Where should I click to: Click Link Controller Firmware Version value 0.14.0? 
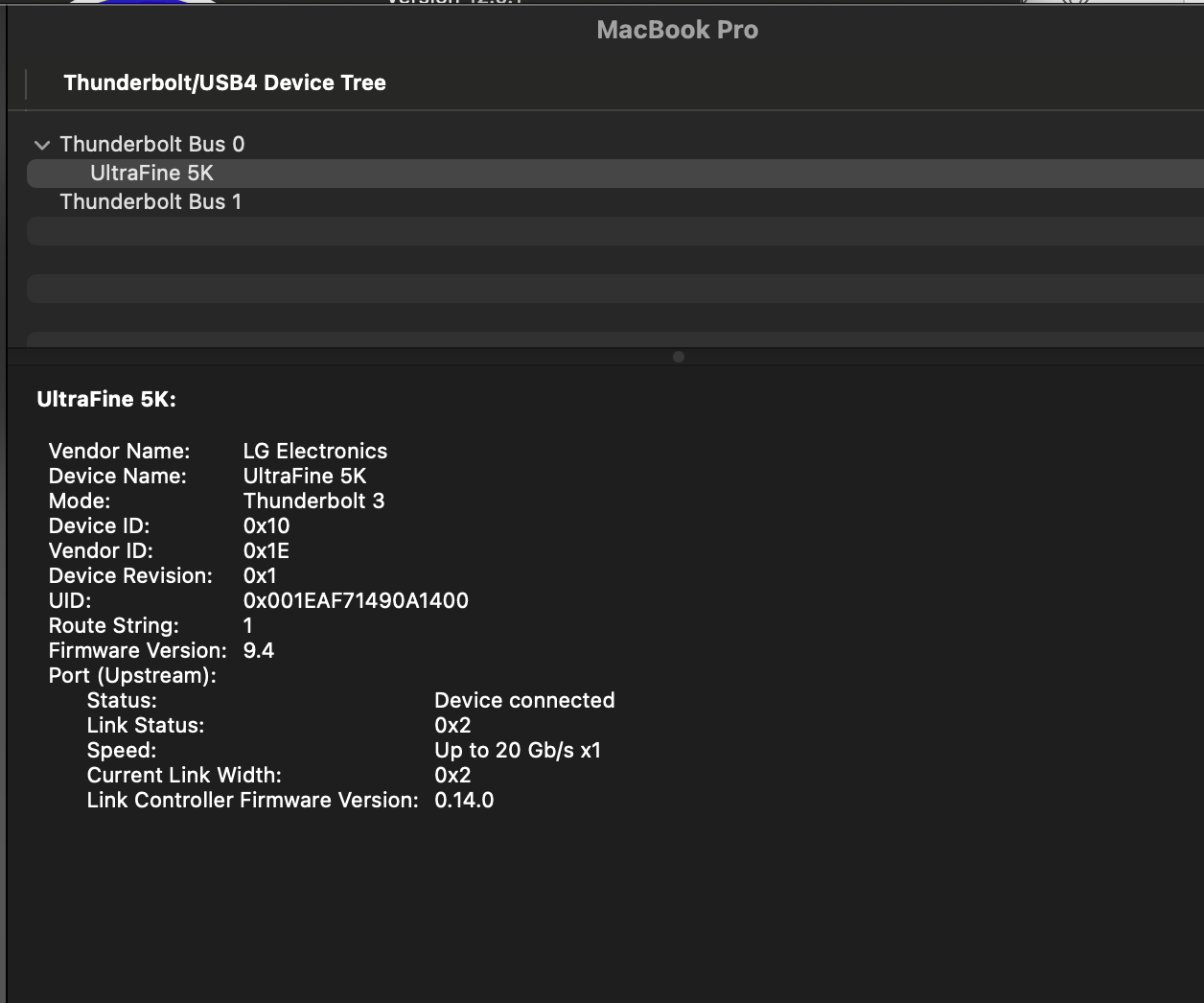464,800
